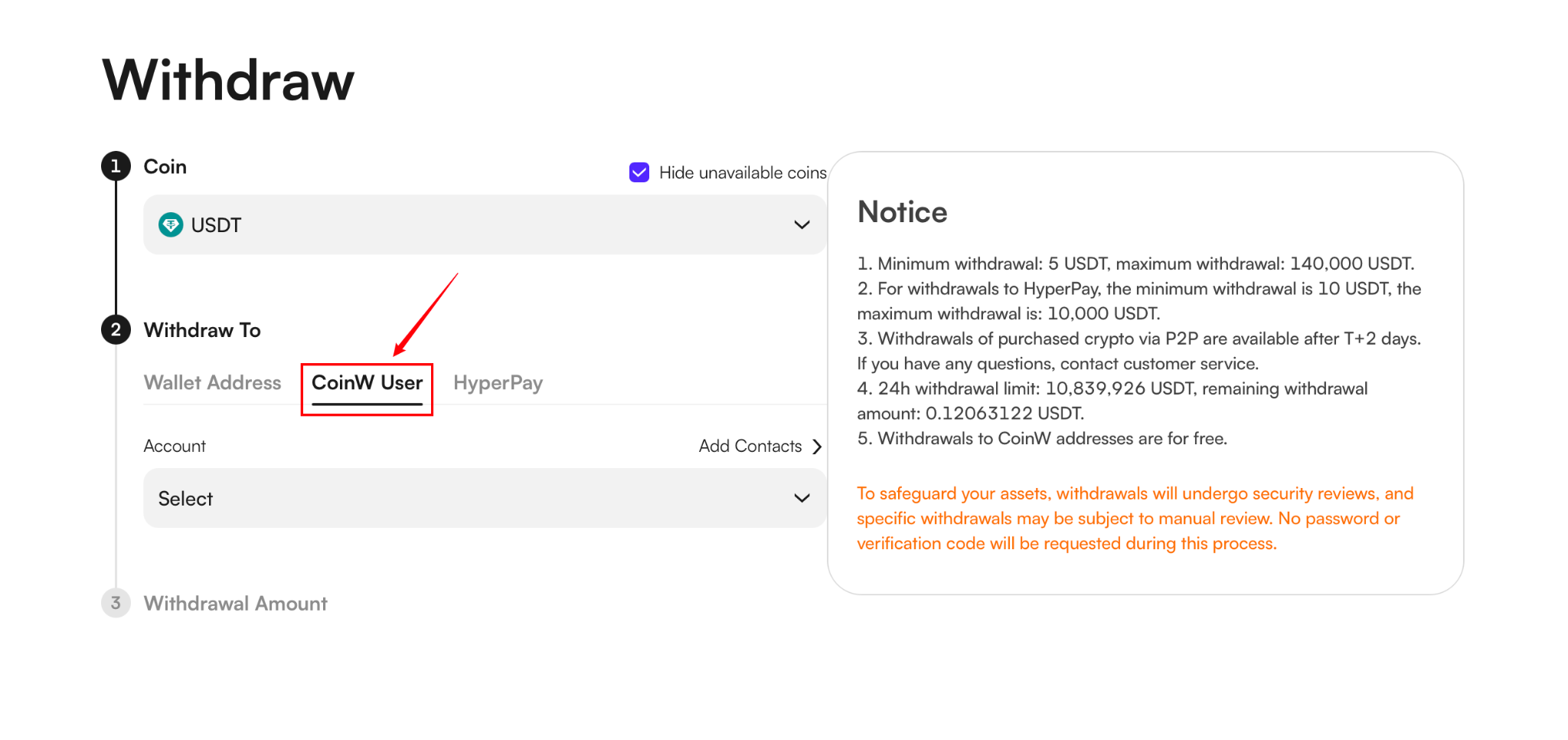1568x740 pixels.
Task: Click the USDT coin logo icon
Action: pos(171,224)
